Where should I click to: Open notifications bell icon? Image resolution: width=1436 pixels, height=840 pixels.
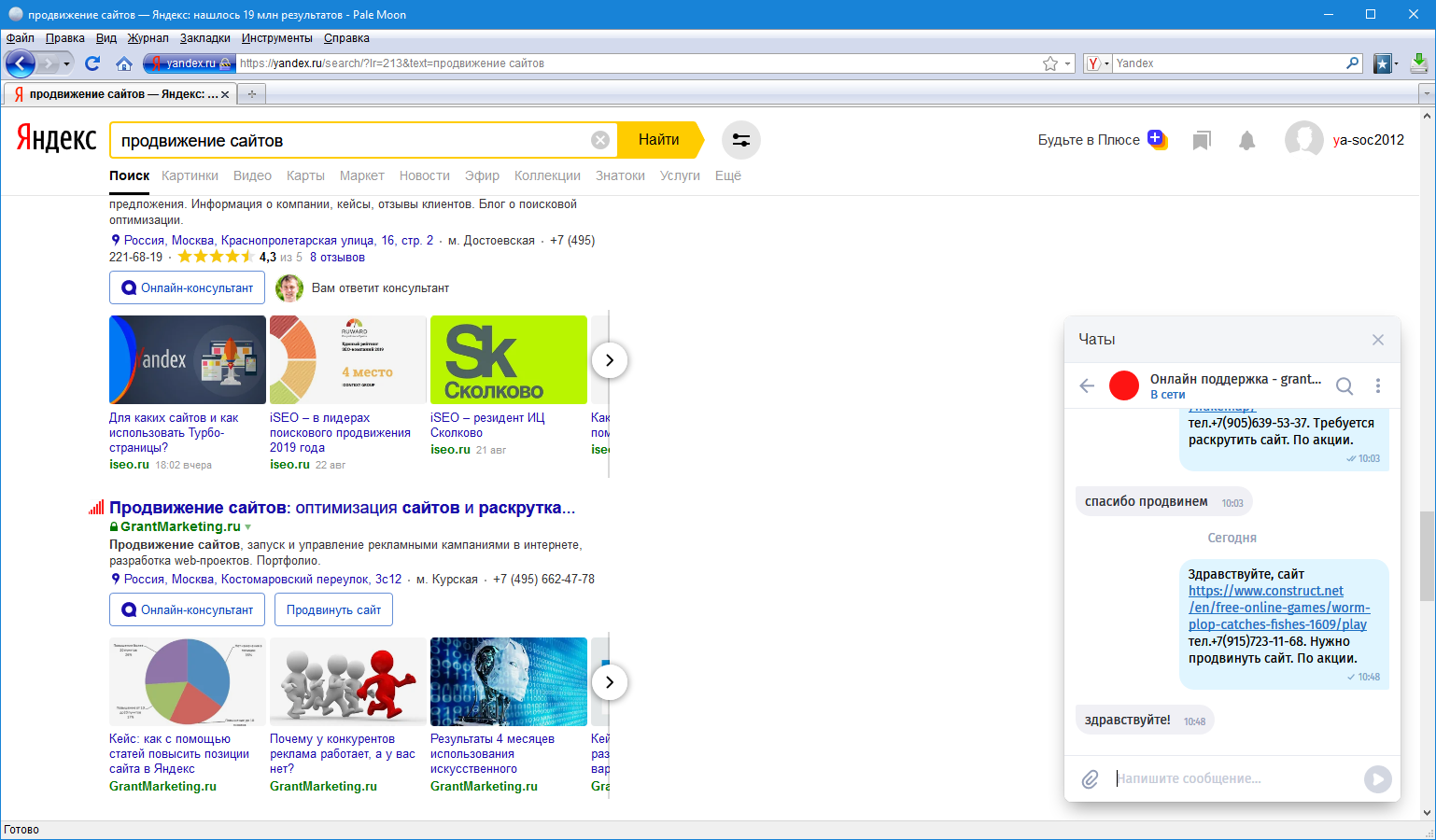click(x=1246, y=140)
